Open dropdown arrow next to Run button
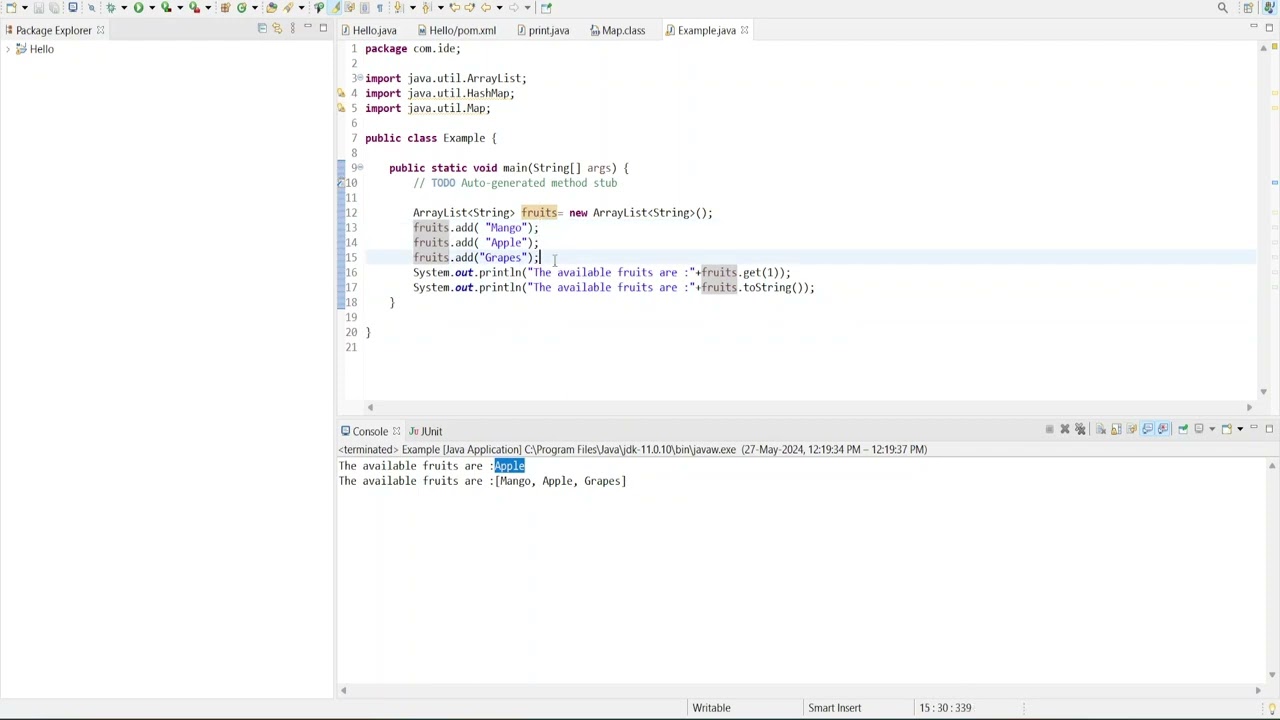 click(152, 8)
